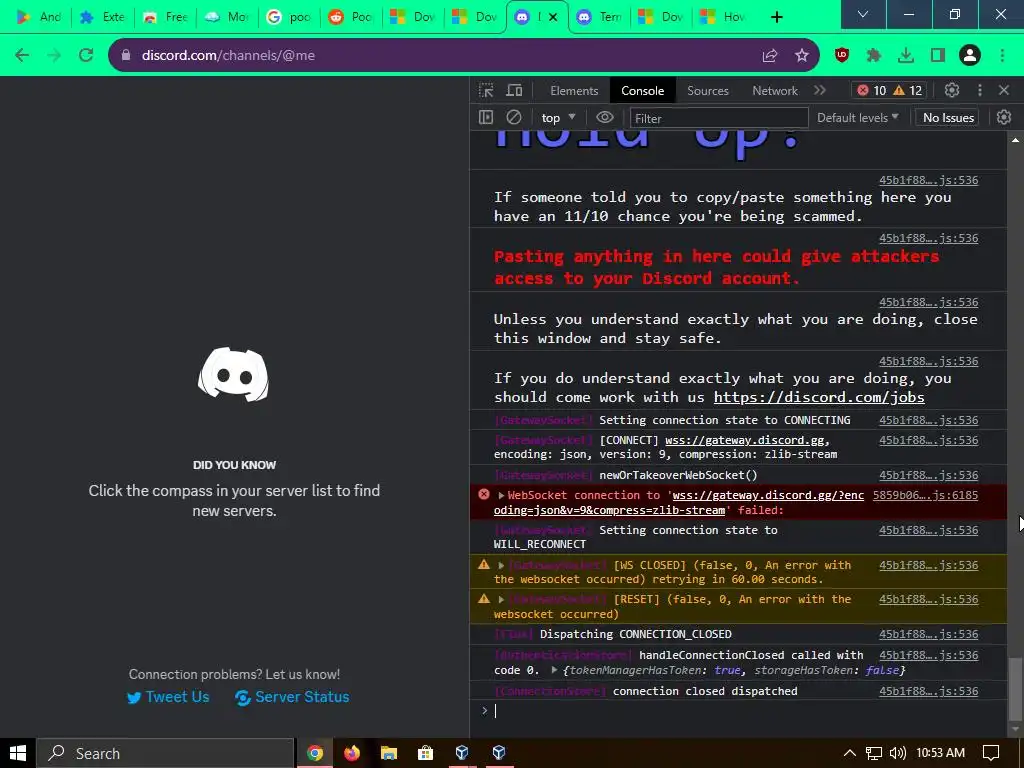Image resolution: width=1024 pixels, height=768 pixels.
Task: Switch to the second Discord Terr tab
Action: tap(600, 17)
